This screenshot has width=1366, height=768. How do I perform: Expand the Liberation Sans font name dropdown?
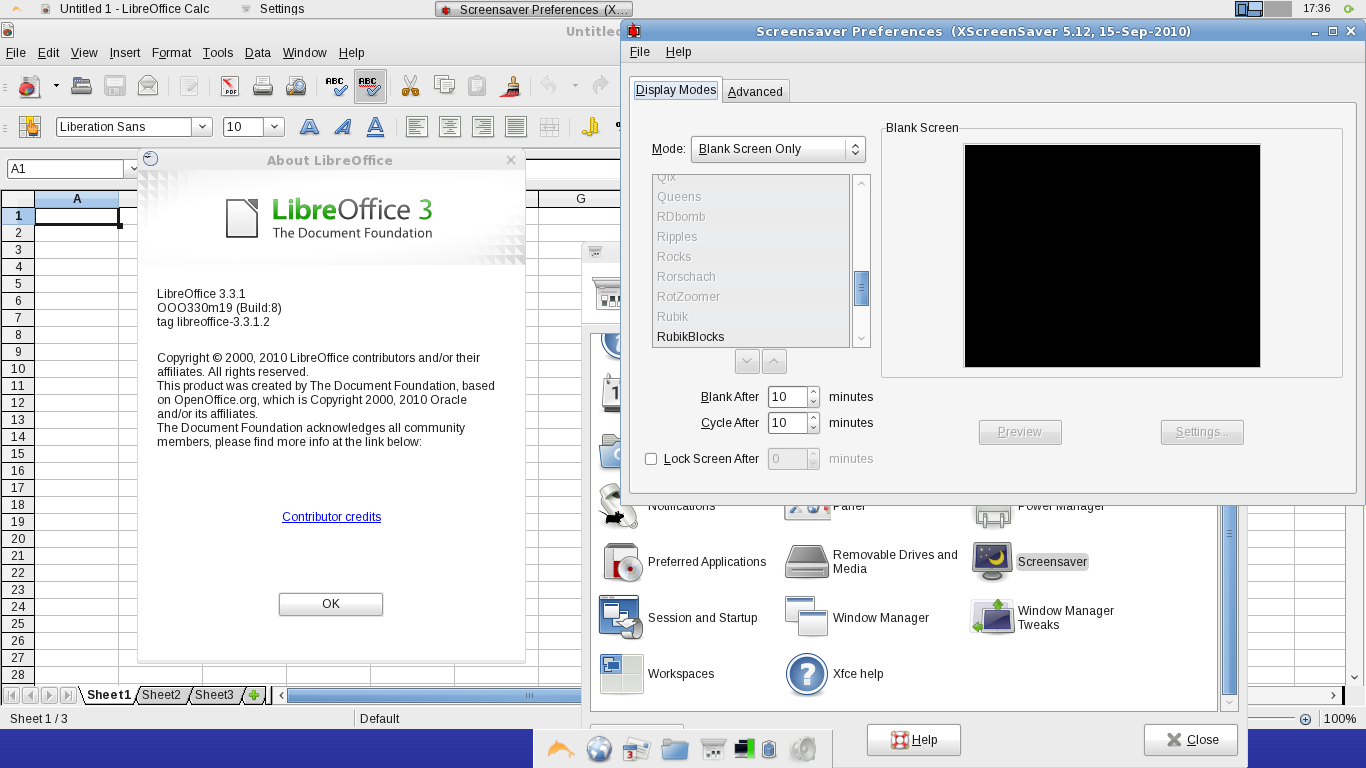tap(203, 127)
